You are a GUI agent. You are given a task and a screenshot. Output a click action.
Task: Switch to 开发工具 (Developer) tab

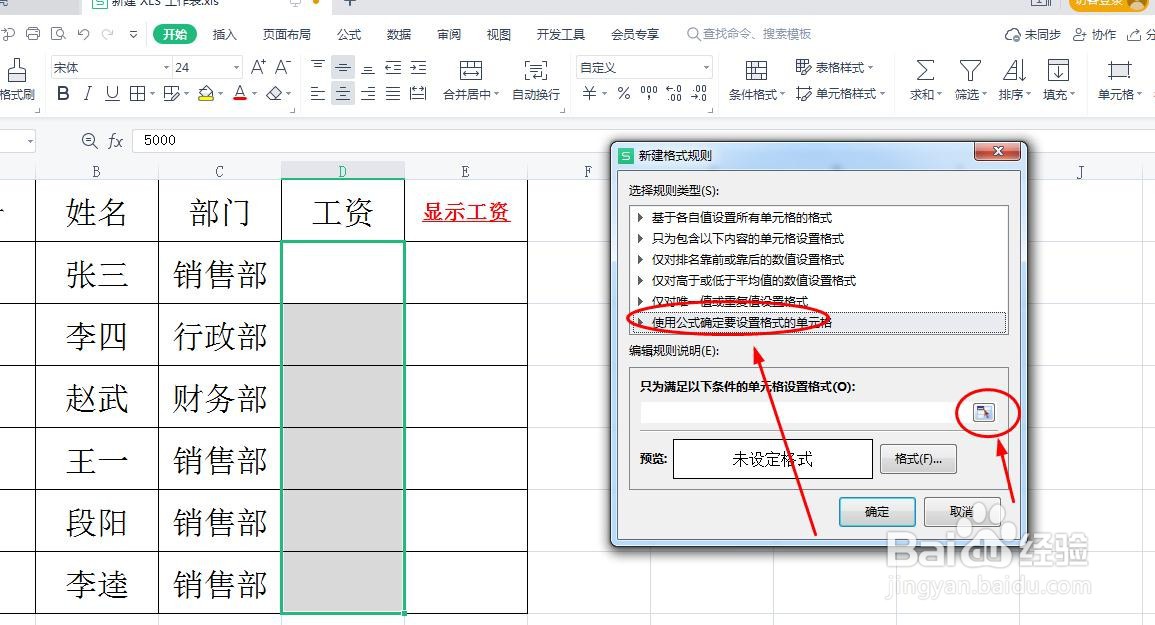pos(561,34)
